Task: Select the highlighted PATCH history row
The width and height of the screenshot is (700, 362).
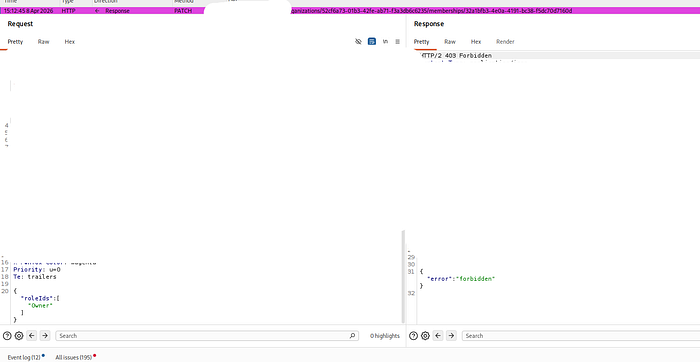Action: coord(350,10)
